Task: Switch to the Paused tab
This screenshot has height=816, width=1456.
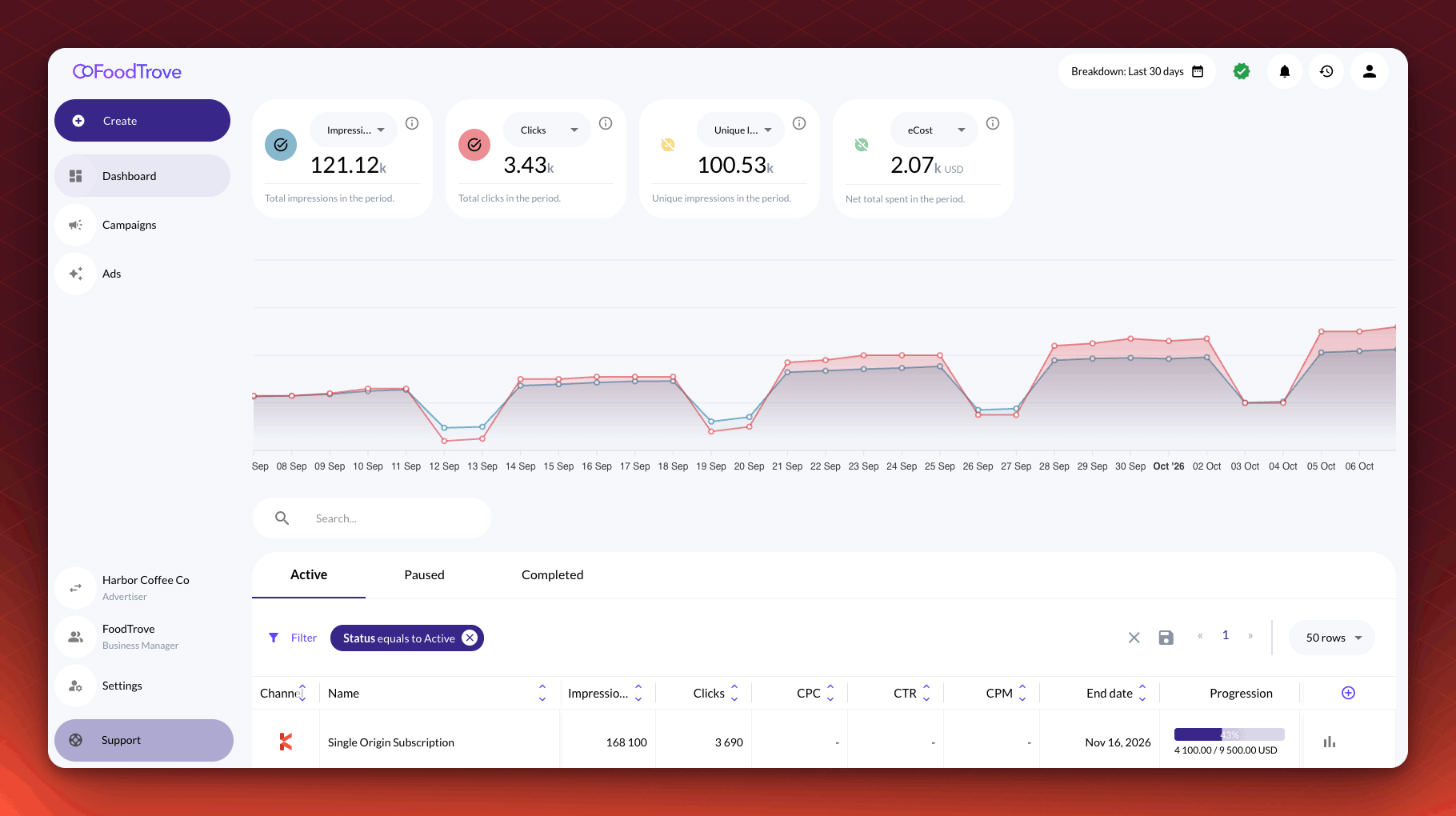Action: point(424,574)
